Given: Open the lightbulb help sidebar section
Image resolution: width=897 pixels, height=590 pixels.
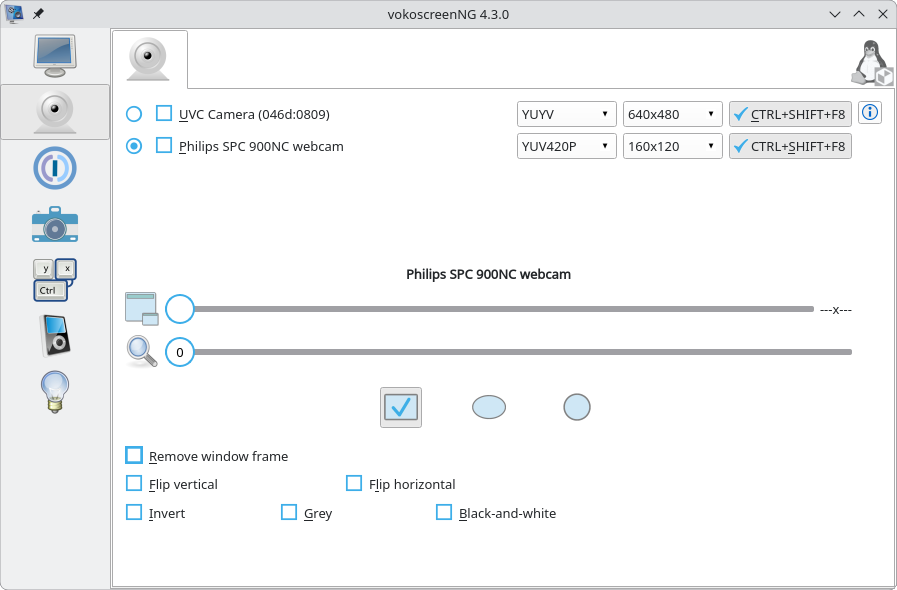Looking at the screenshot, I should tap(54, 391).
